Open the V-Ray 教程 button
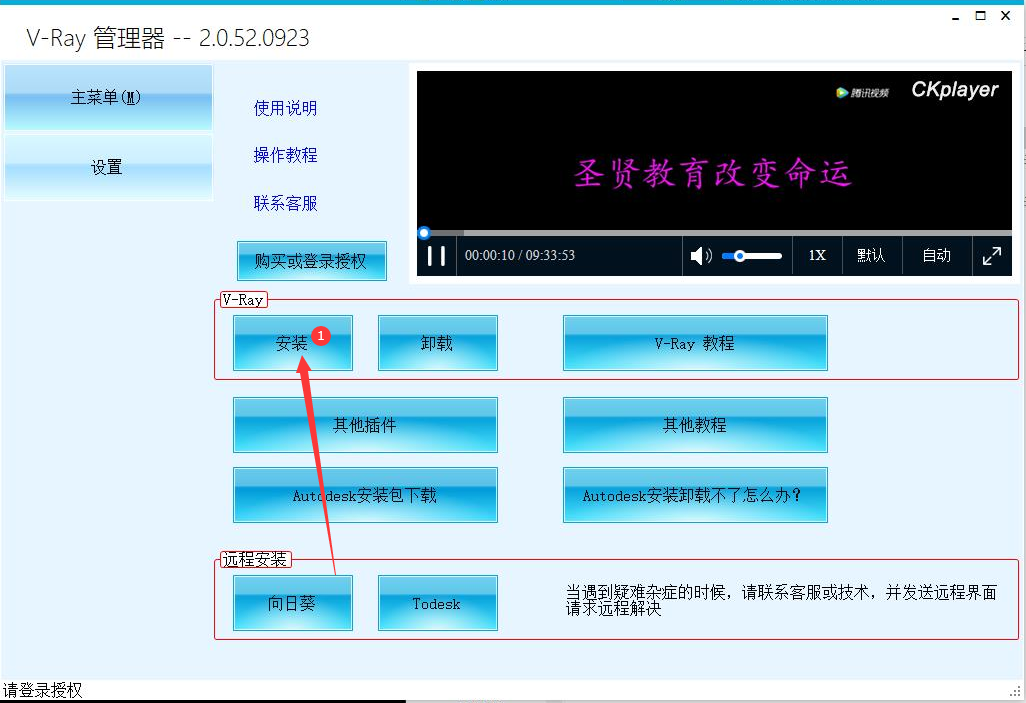Screen dimensions: 1026x703 click(x=695, y=343)
